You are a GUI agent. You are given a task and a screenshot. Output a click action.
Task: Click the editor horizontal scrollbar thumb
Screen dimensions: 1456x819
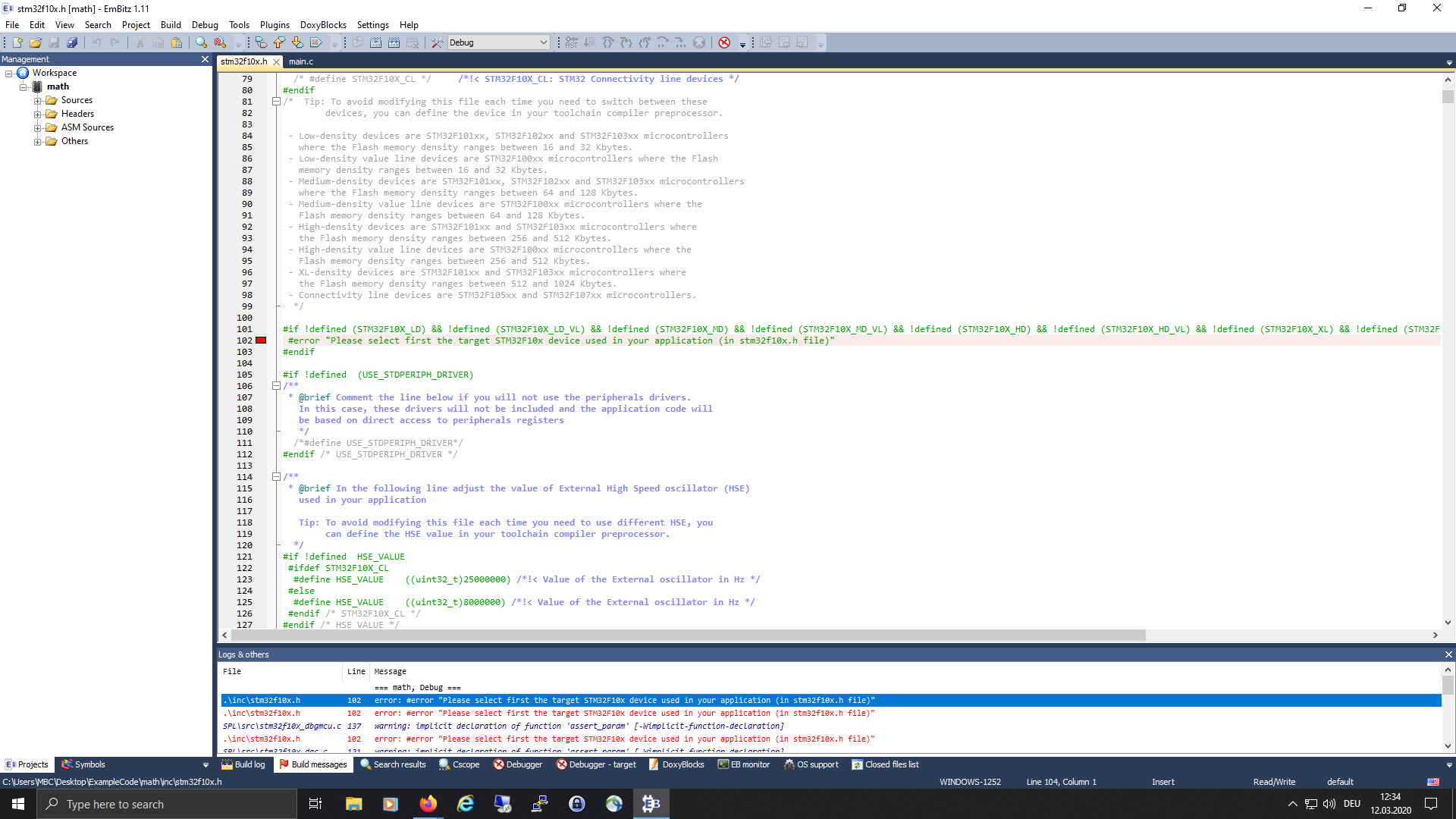pyautogui.click(x=689, y=635)
